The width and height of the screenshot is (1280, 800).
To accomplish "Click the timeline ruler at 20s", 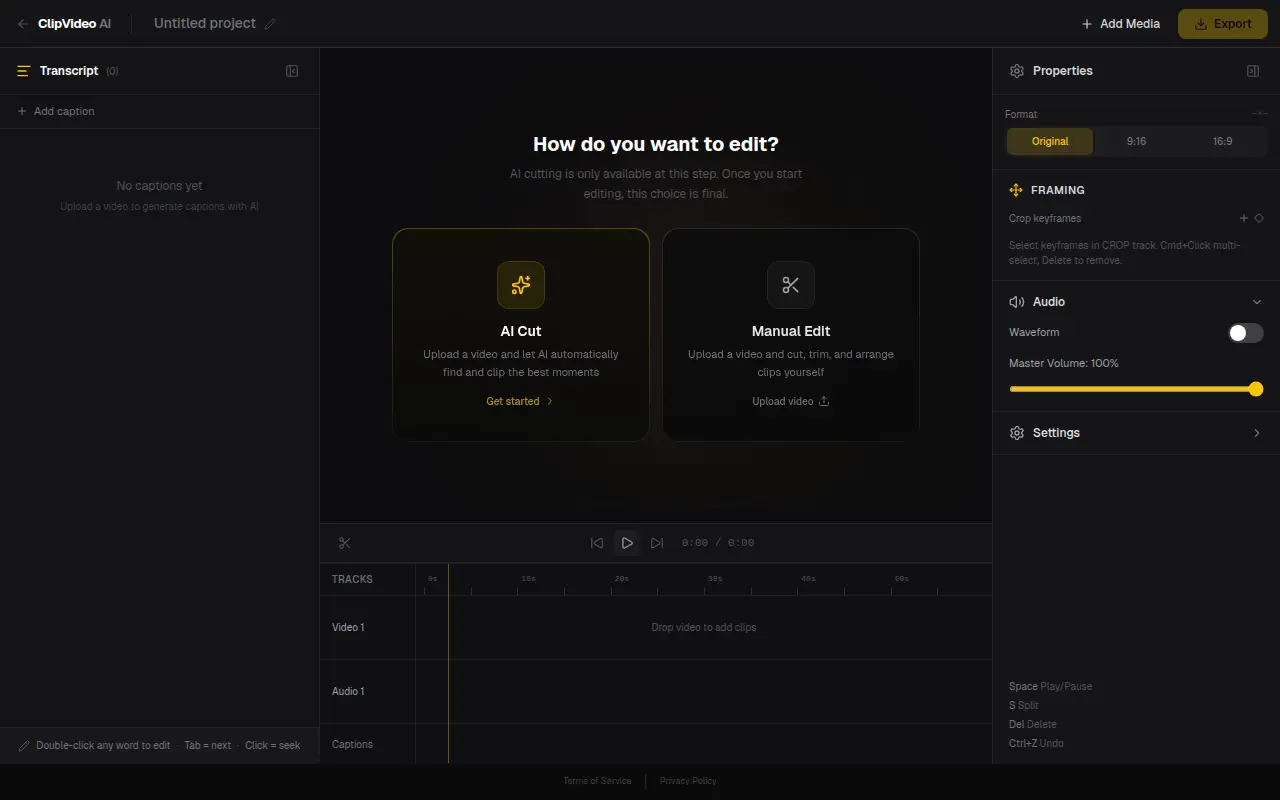I will (x=621, y=580).
